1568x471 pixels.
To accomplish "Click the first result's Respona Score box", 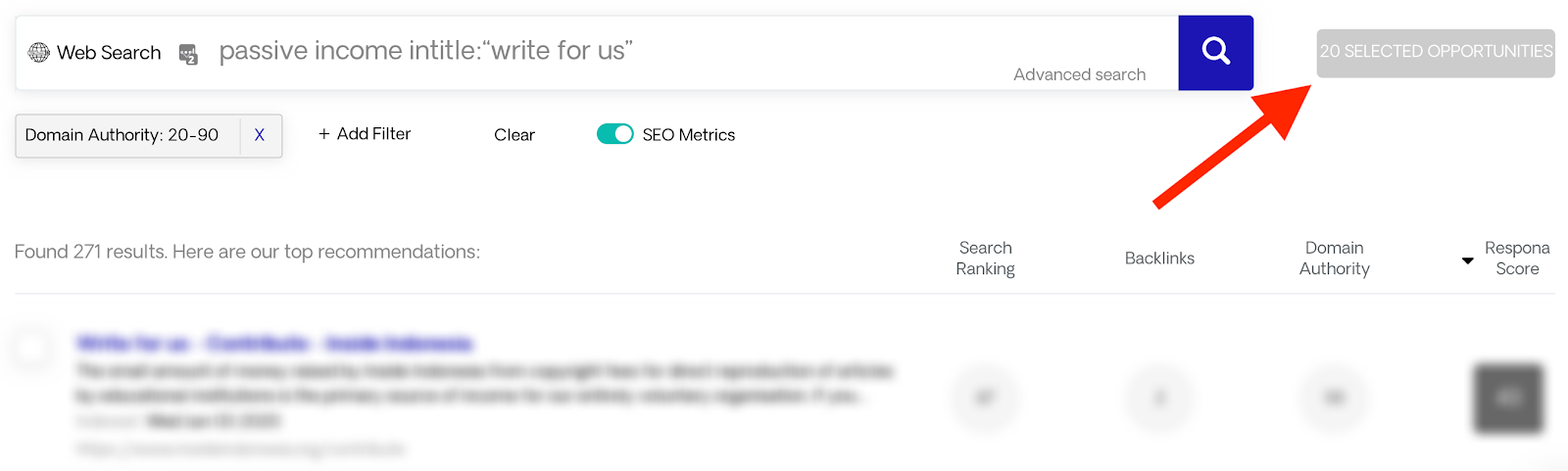I will pyautogui.click(x=1509, y=399).
